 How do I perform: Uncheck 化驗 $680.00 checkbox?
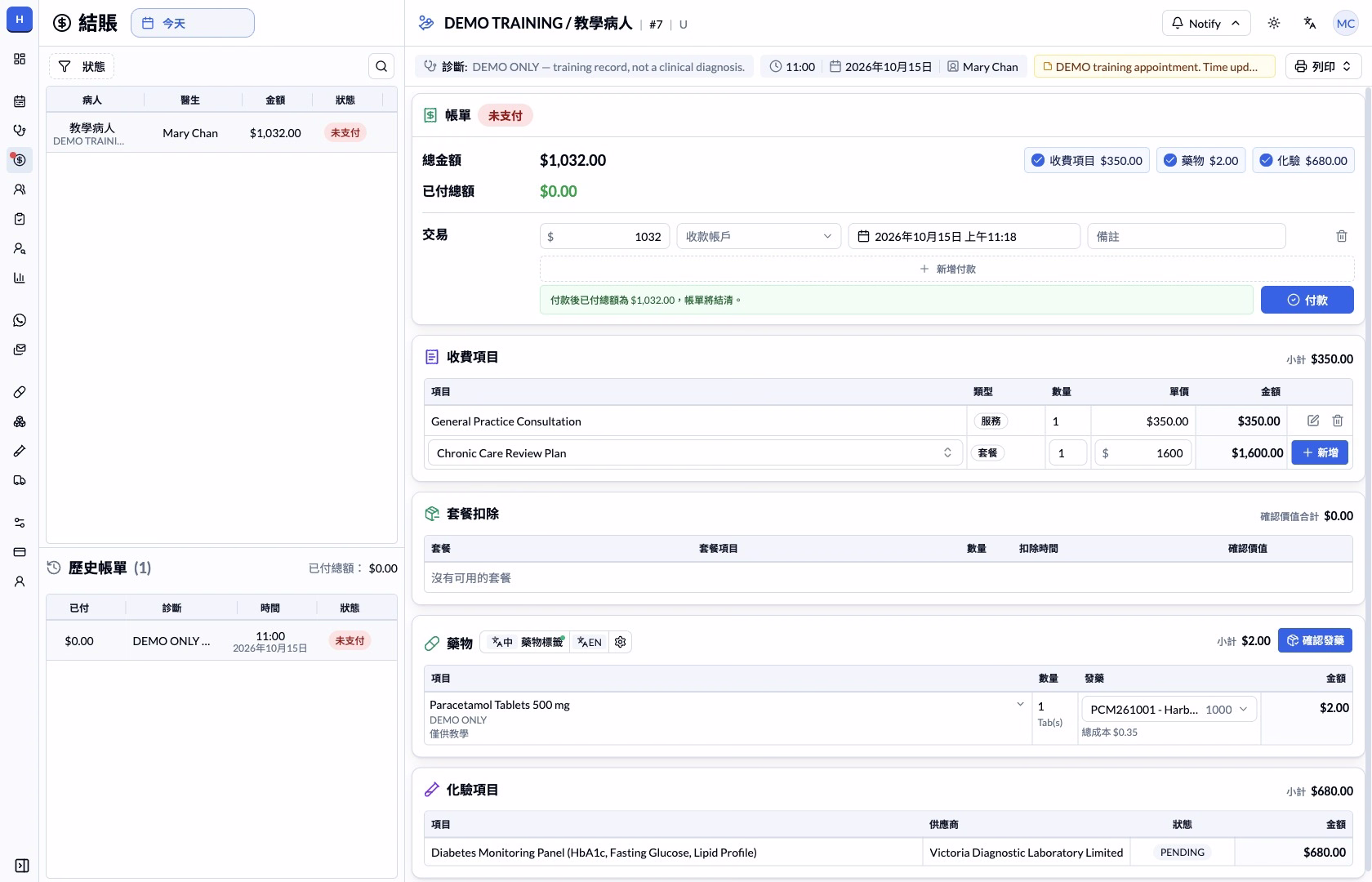pyautogui.click(x=1303, y=160)
